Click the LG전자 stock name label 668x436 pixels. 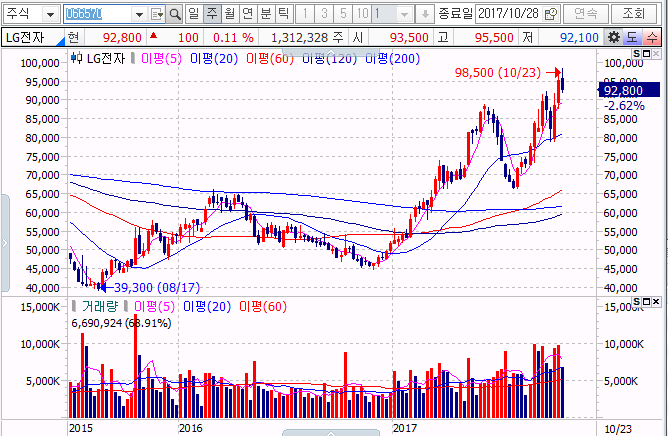click(25, 38)
